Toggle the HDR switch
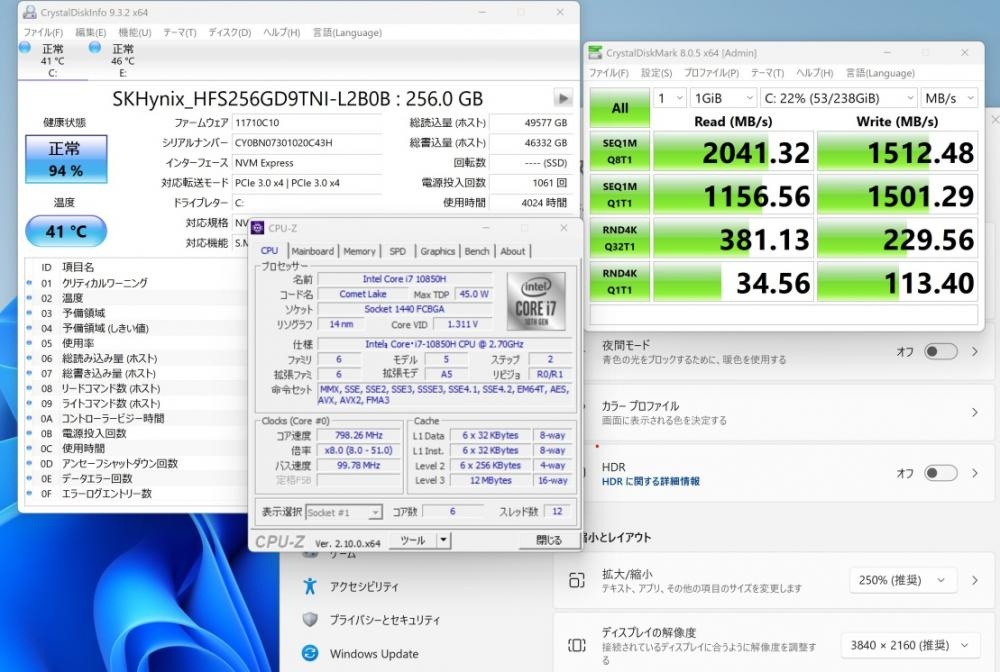1000x672 pixels. [x=941, y=473]
